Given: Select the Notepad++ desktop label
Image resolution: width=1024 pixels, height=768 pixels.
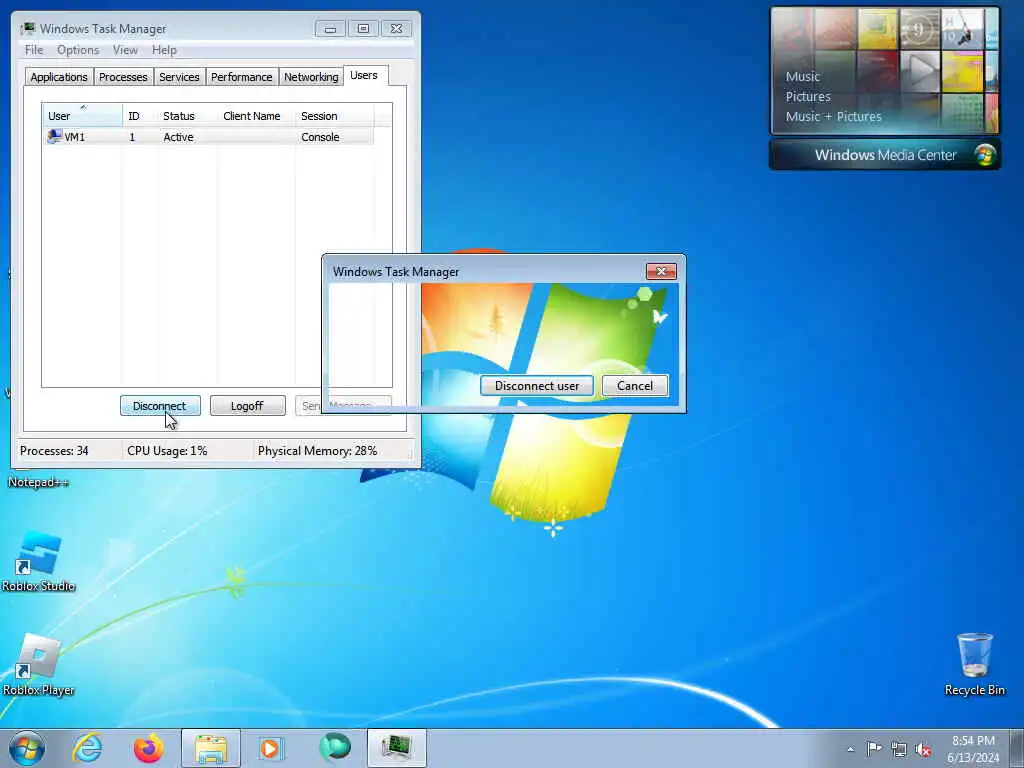Looking at the screenshot, I should coord(39,482).
